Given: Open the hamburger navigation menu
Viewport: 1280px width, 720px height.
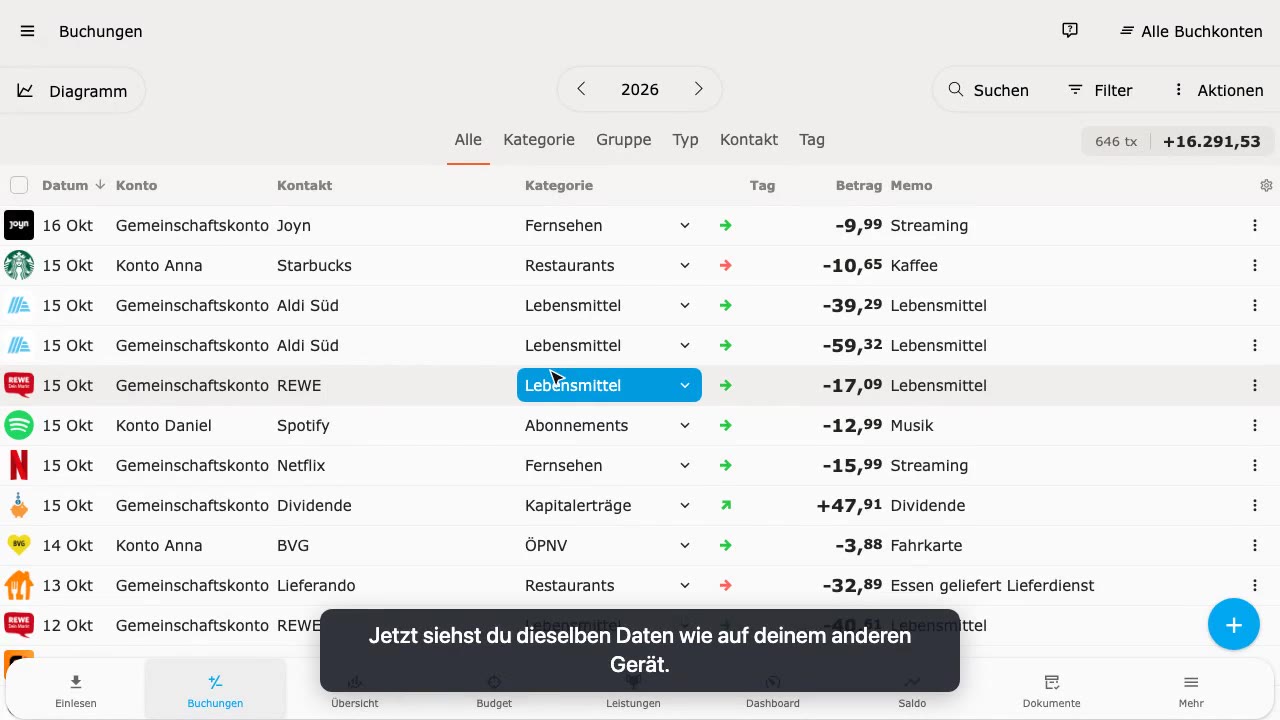Looking at the screenshot, I should click(x=28, y=31).
